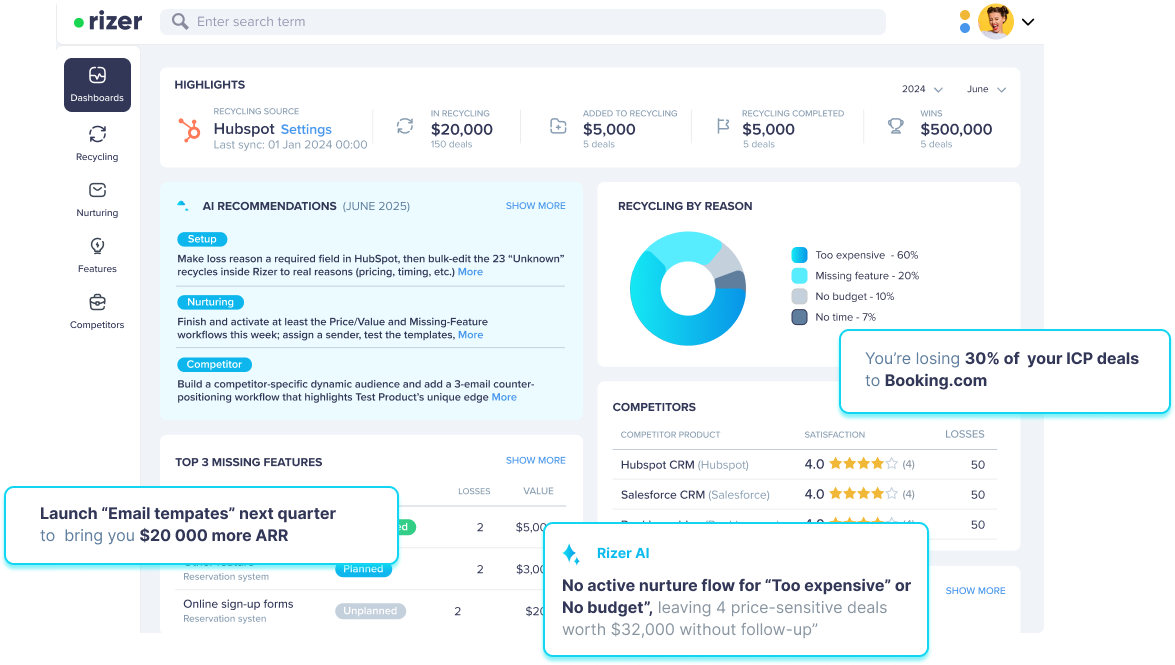Open the Competitors briefcase icon
Image resolution: width=1175 pixels, height=665 pixels.
pos(97,302)
